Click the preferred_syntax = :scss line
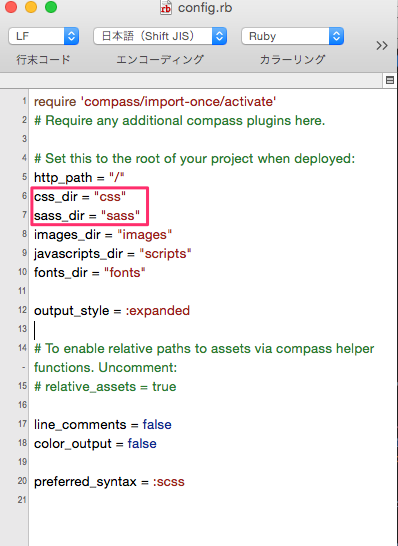 tap(109, 482)
